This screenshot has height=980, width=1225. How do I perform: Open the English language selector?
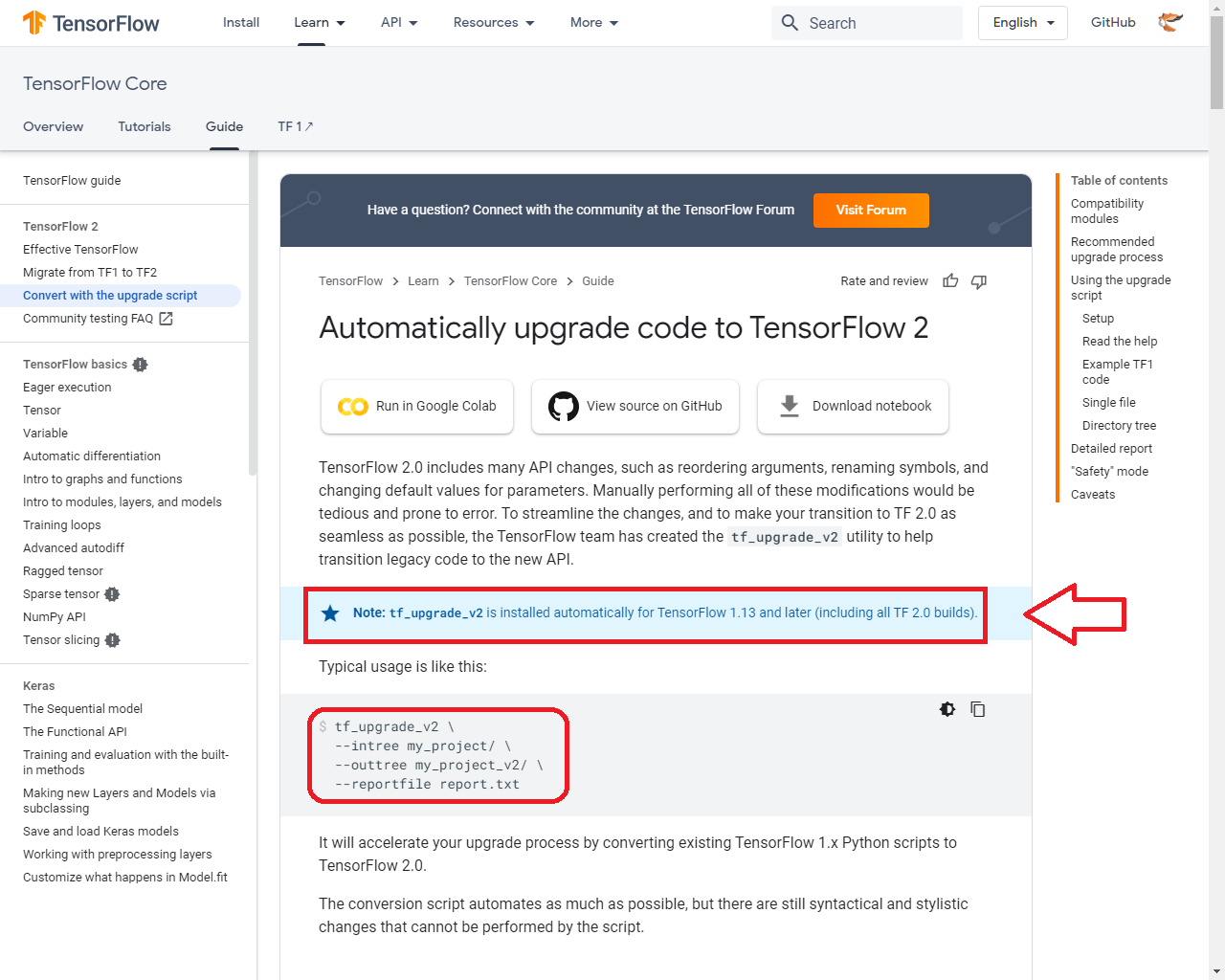click(x=1023, y=23)
